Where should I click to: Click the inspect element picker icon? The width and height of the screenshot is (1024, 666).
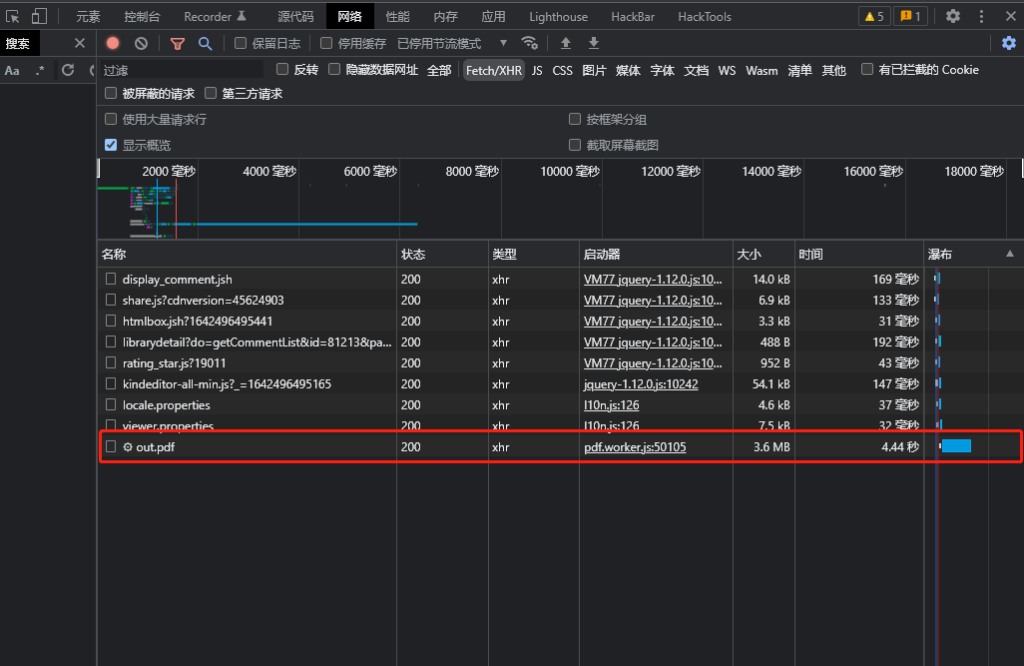click(x=13, y=16)
